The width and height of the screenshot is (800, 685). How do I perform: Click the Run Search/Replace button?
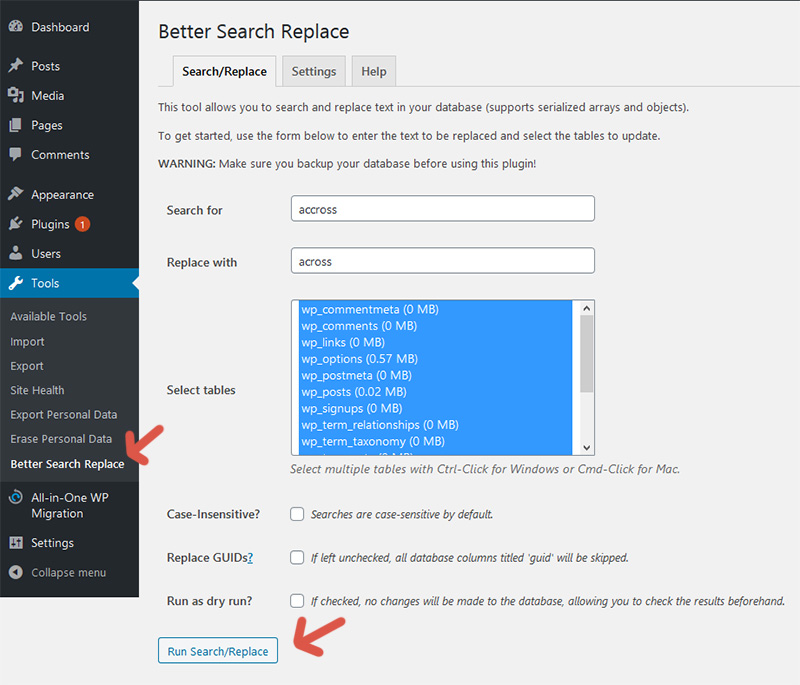(x=218, y=651)
